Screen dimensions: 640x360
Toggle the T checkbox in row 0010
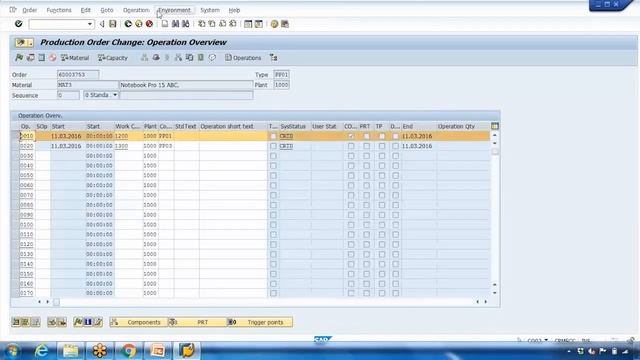(x=273, y=136)
